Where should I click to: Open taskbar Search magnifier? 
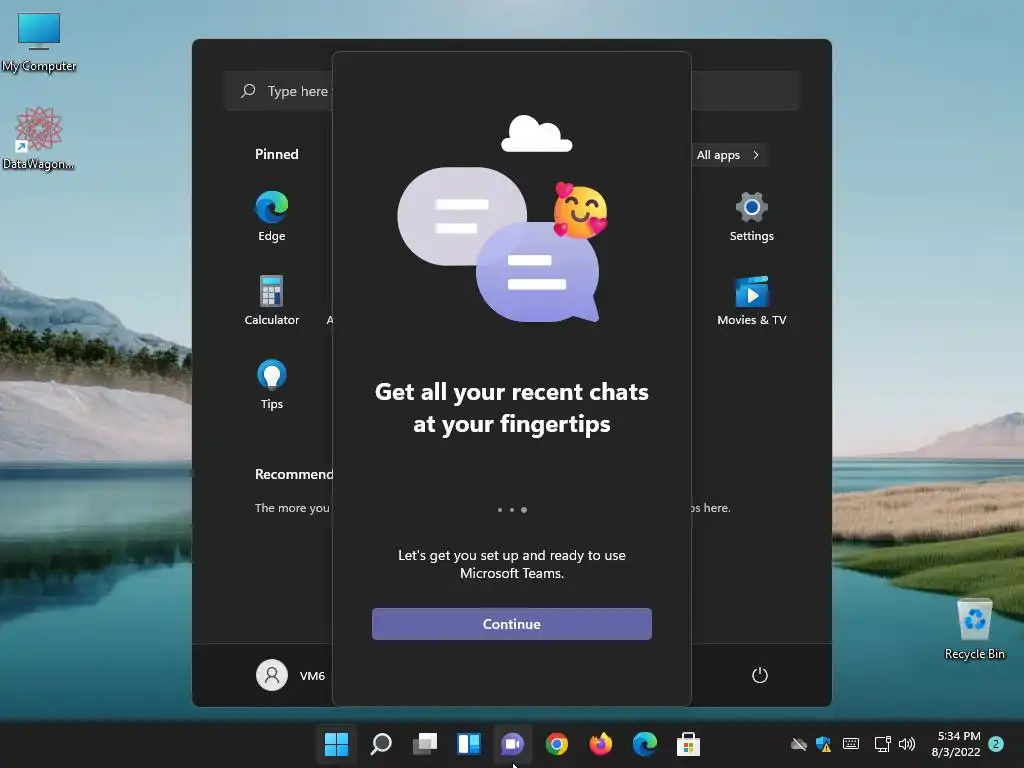[381, 744]
